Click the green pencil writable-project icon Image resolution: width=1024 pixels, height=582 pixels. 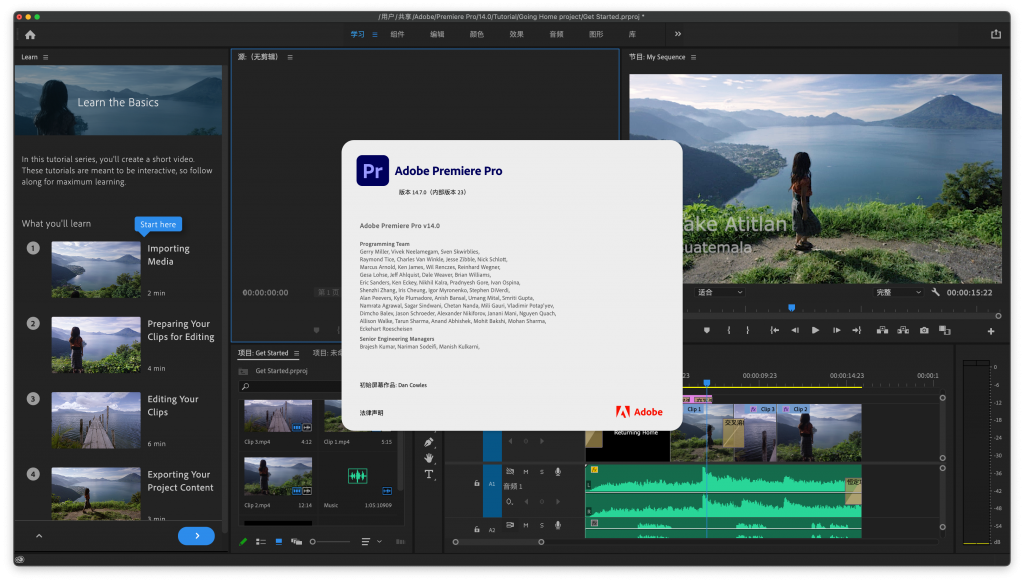tap(243, 542)
